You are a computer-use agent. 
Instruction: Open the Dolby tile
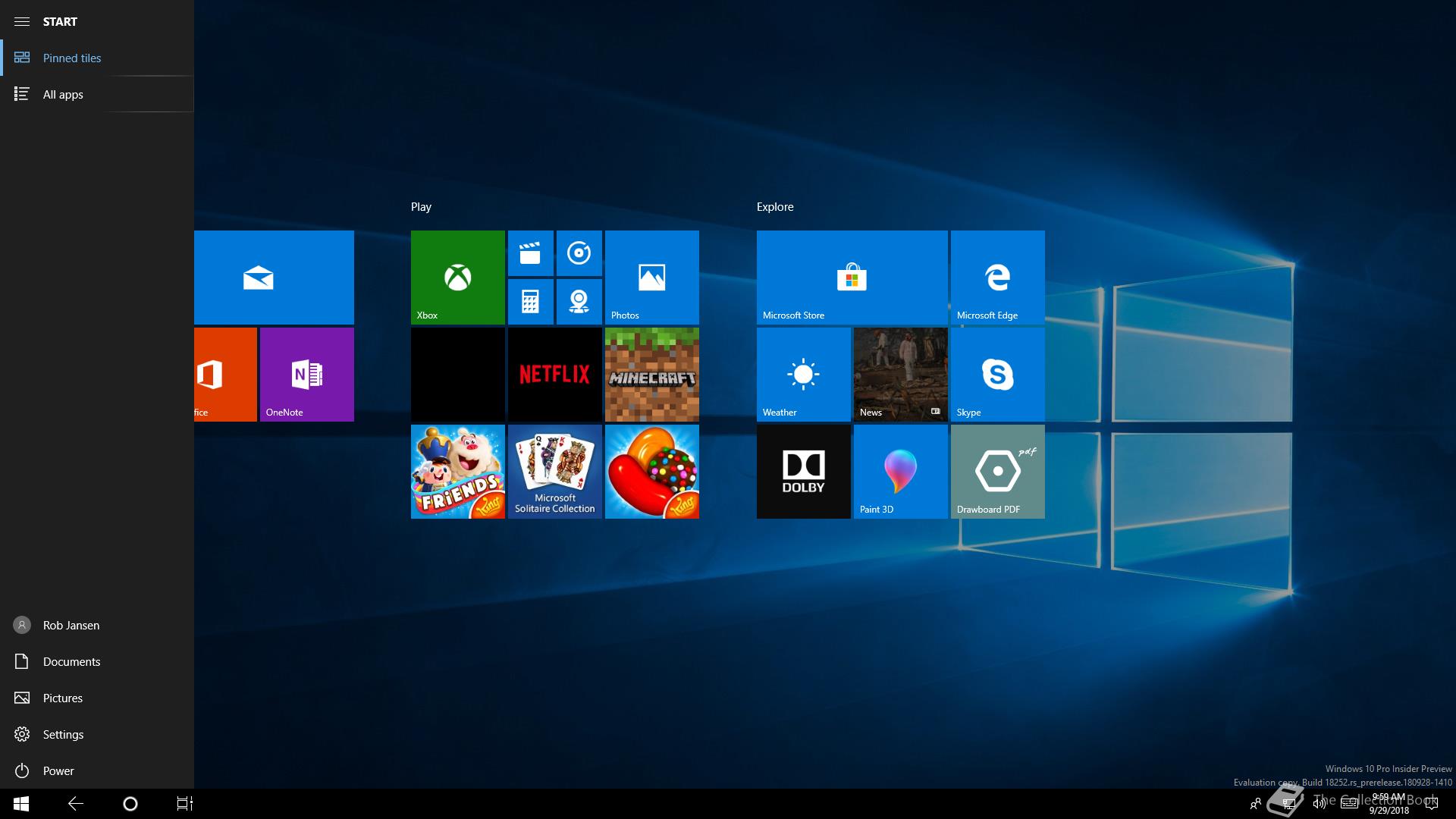(804, 472)
